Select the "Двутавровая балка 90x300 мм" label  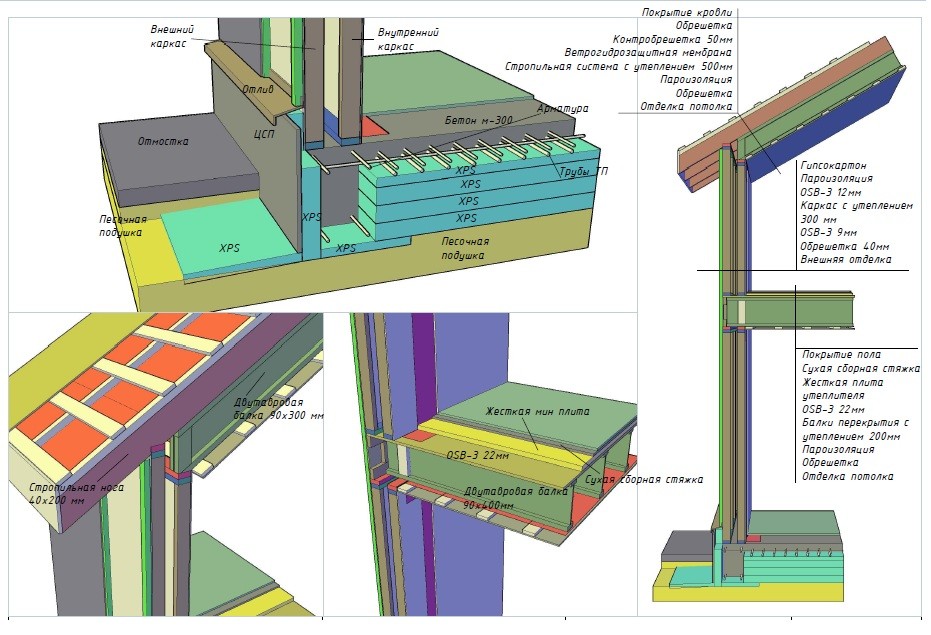tap(272, 409)
